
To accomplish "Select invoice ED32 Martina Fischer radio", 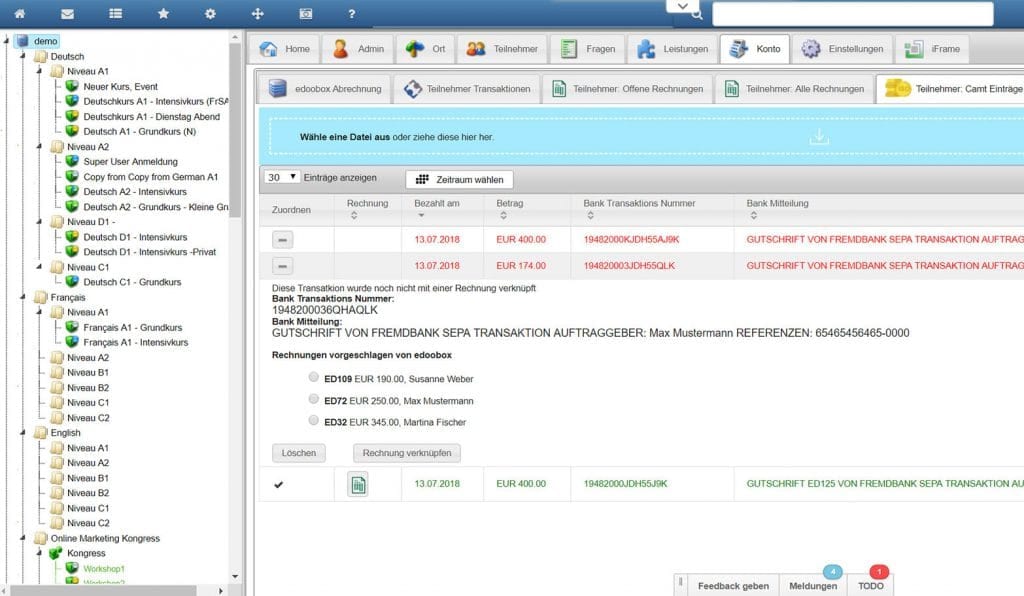I will (x=313, y=420).
